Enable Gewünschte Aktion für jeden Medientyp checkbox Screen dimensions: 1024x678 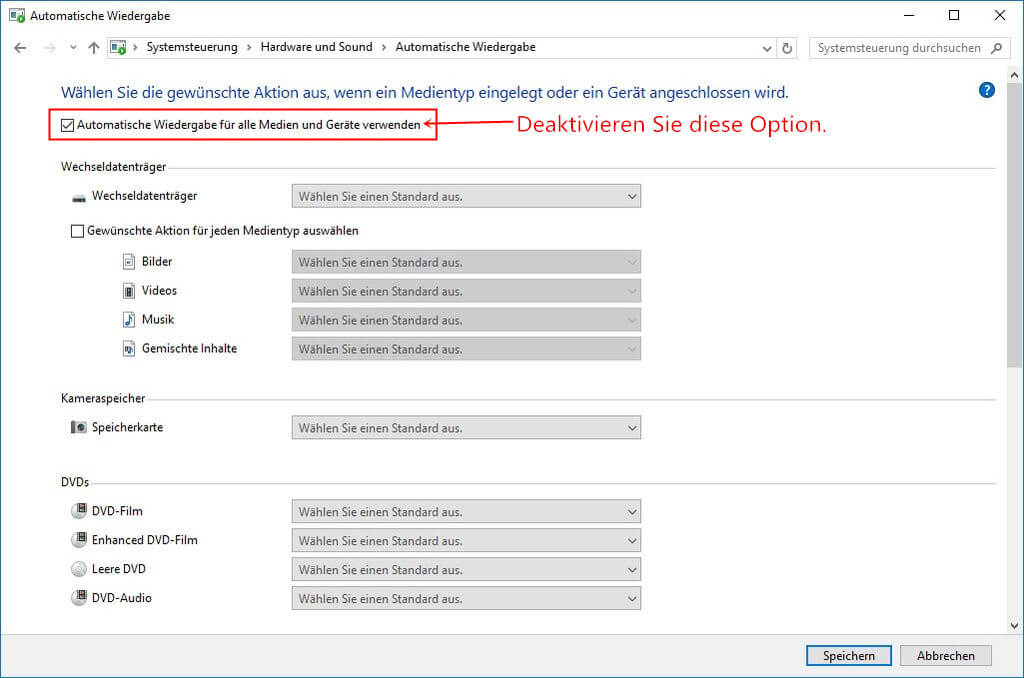[77, 231]
